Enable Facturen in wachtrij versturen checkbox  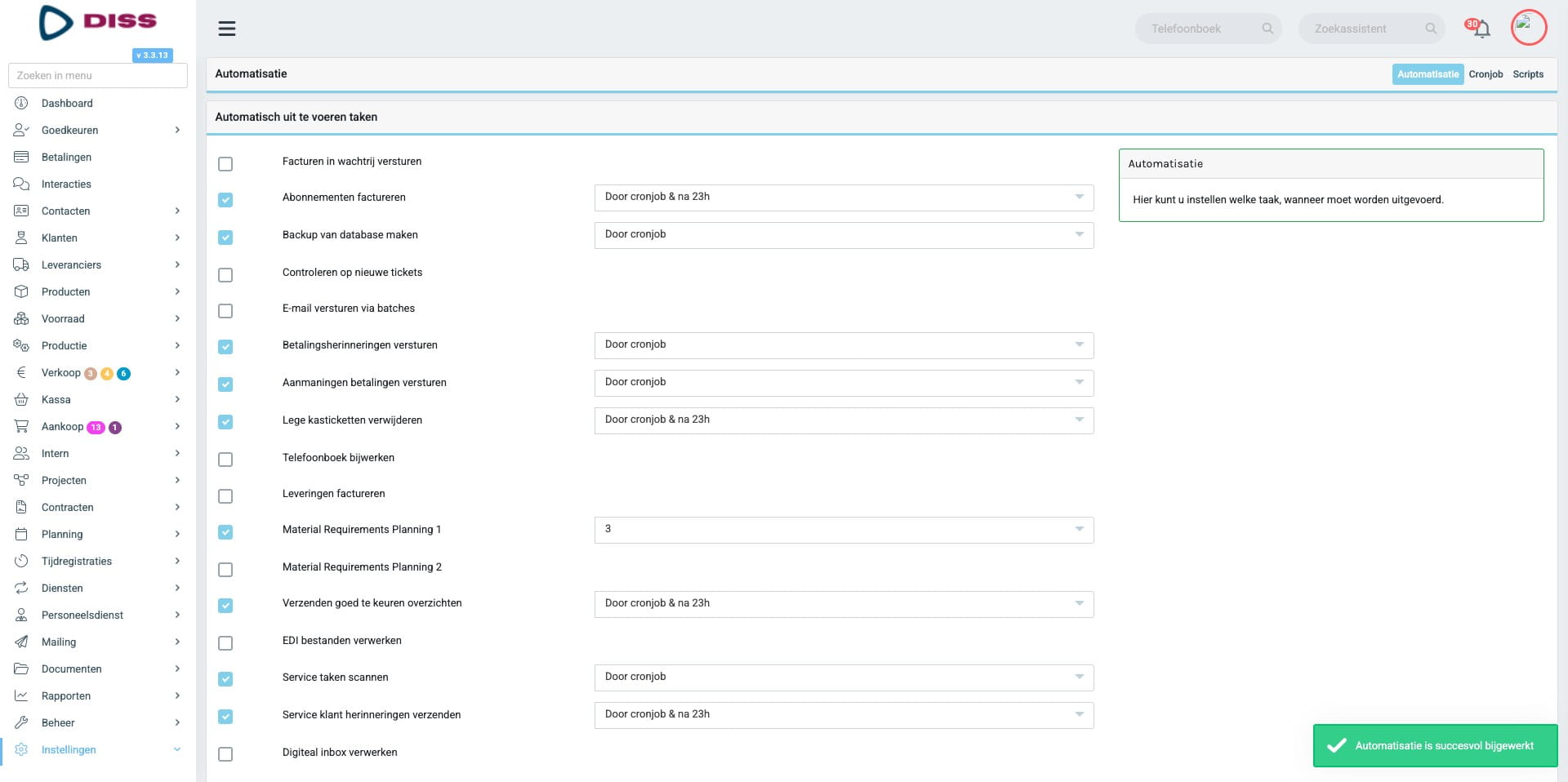click(x=225, y=164)
